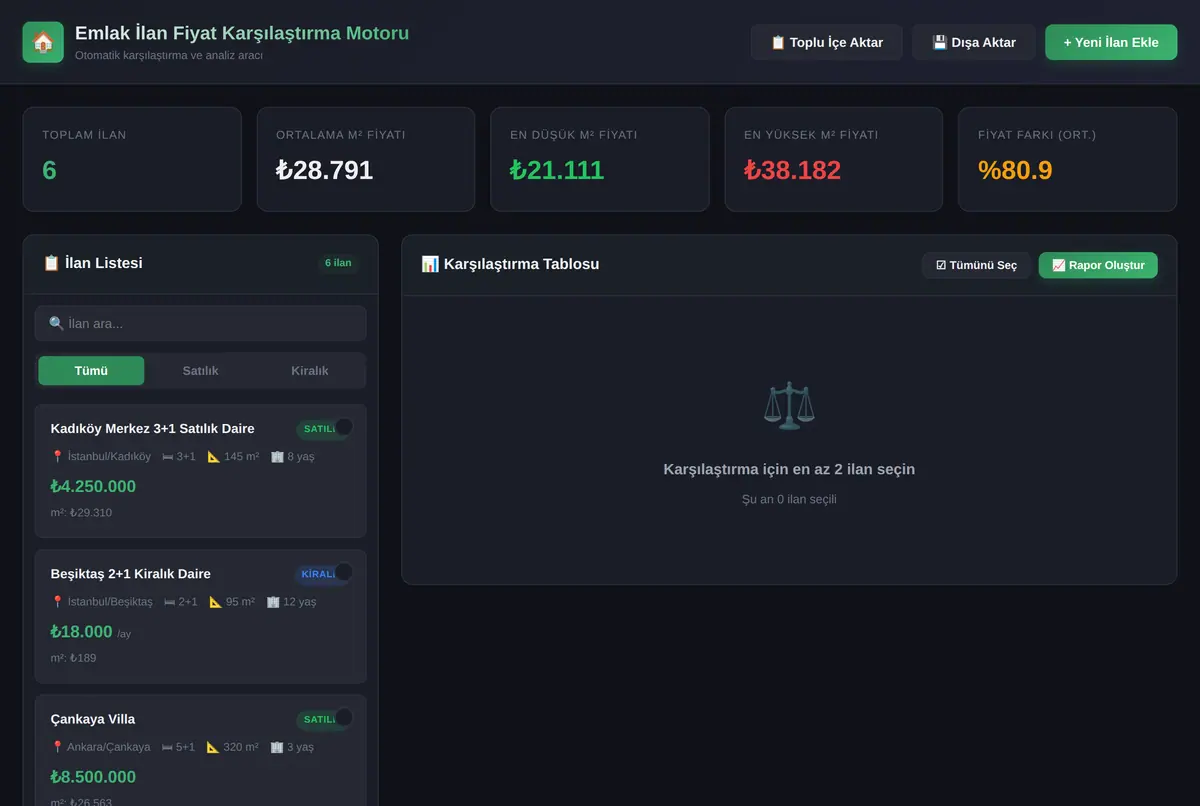
Task: Add a listing with Yeni İlan Ekle
Action: 1111,42
